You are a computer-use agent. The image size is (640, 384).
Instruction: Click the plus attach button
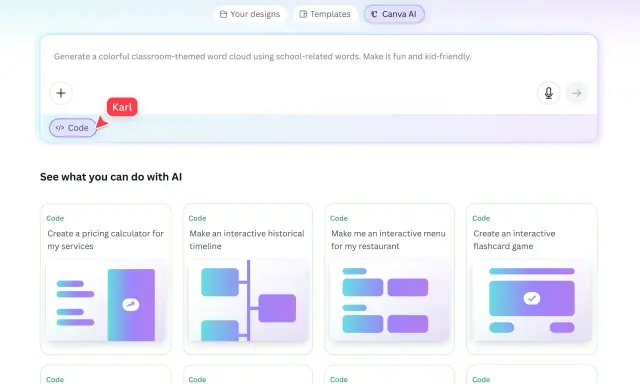click(x=61, y=93)
